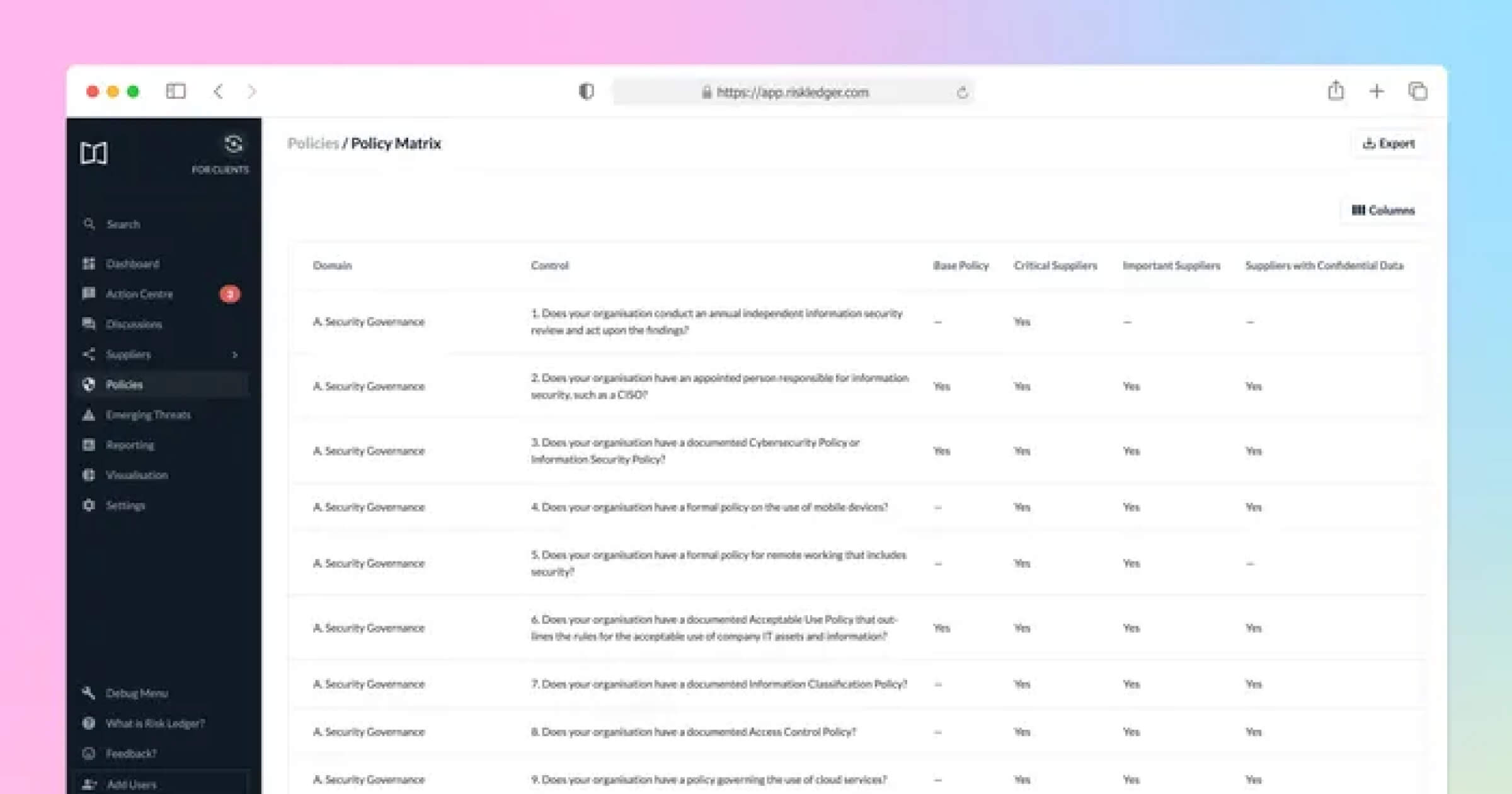Open Settings via the gear icon
This screenshot has height=794, width=1512.
(x=89, y=505)
